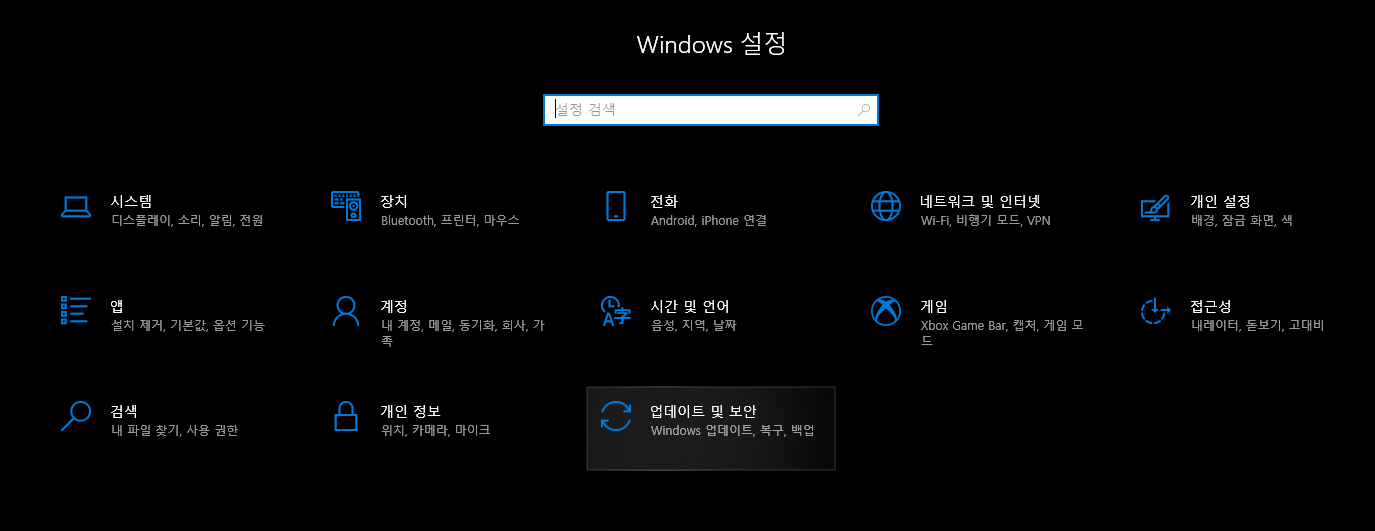The image size is (1375, 531).
Task: Click text '내 계정, 메일, 동기화, 회사, 가족'
Action: click(463, 333)
